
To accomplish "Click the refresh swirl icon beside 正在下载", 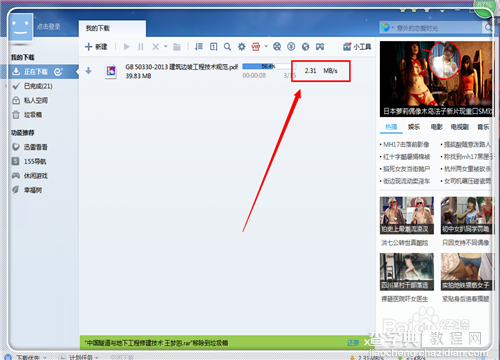I will 58,72.
